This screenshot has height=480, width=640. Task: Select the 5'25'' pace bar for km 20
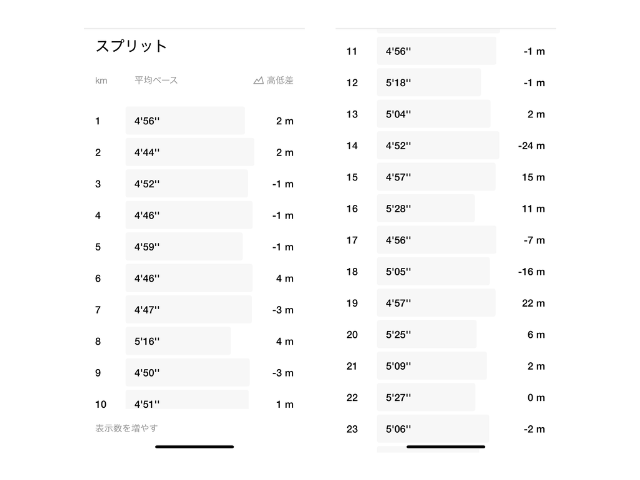[x=427, y=334]
